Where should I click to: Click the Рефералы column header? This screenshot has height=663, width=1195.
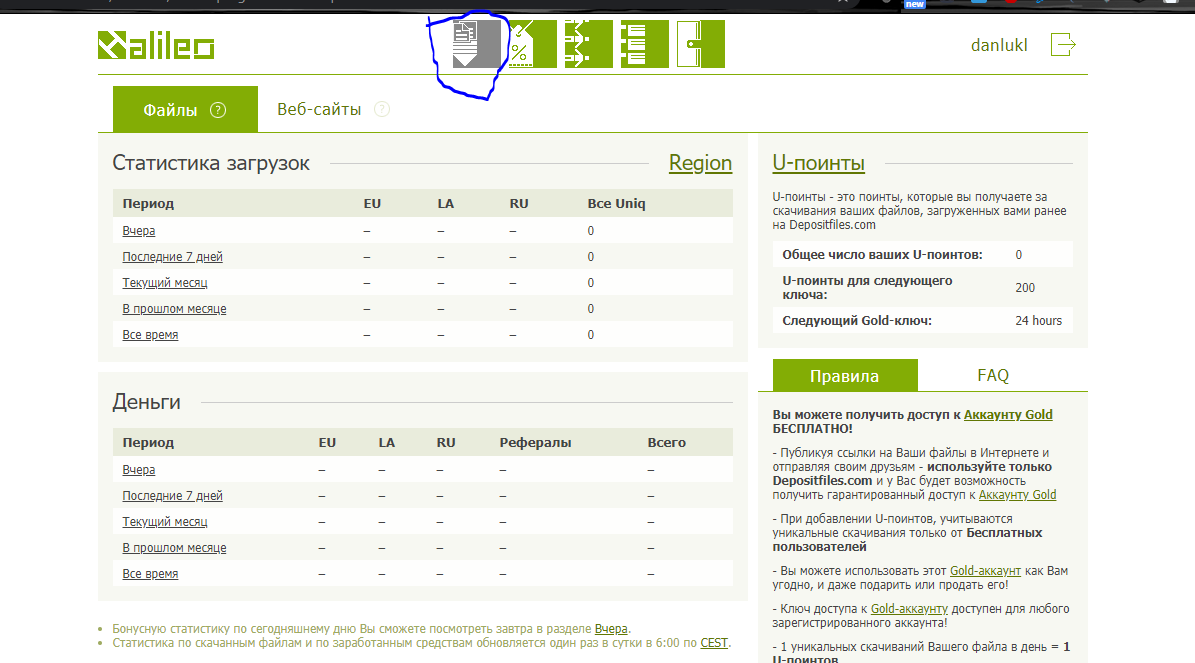(535, 443)
